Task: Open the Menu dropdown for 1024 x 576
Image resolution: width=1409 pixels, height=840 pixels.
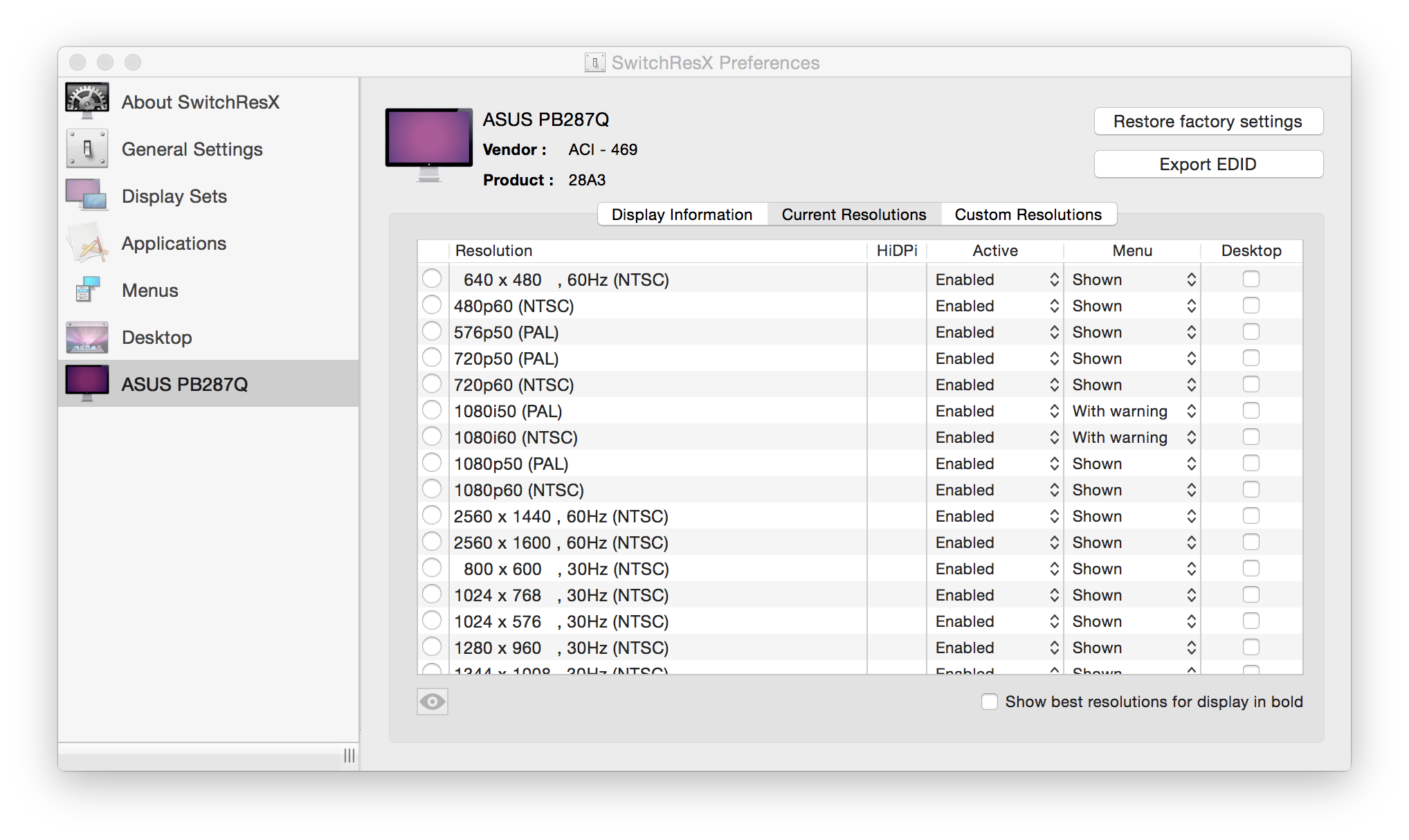Action: click(x=1134, y=621)
